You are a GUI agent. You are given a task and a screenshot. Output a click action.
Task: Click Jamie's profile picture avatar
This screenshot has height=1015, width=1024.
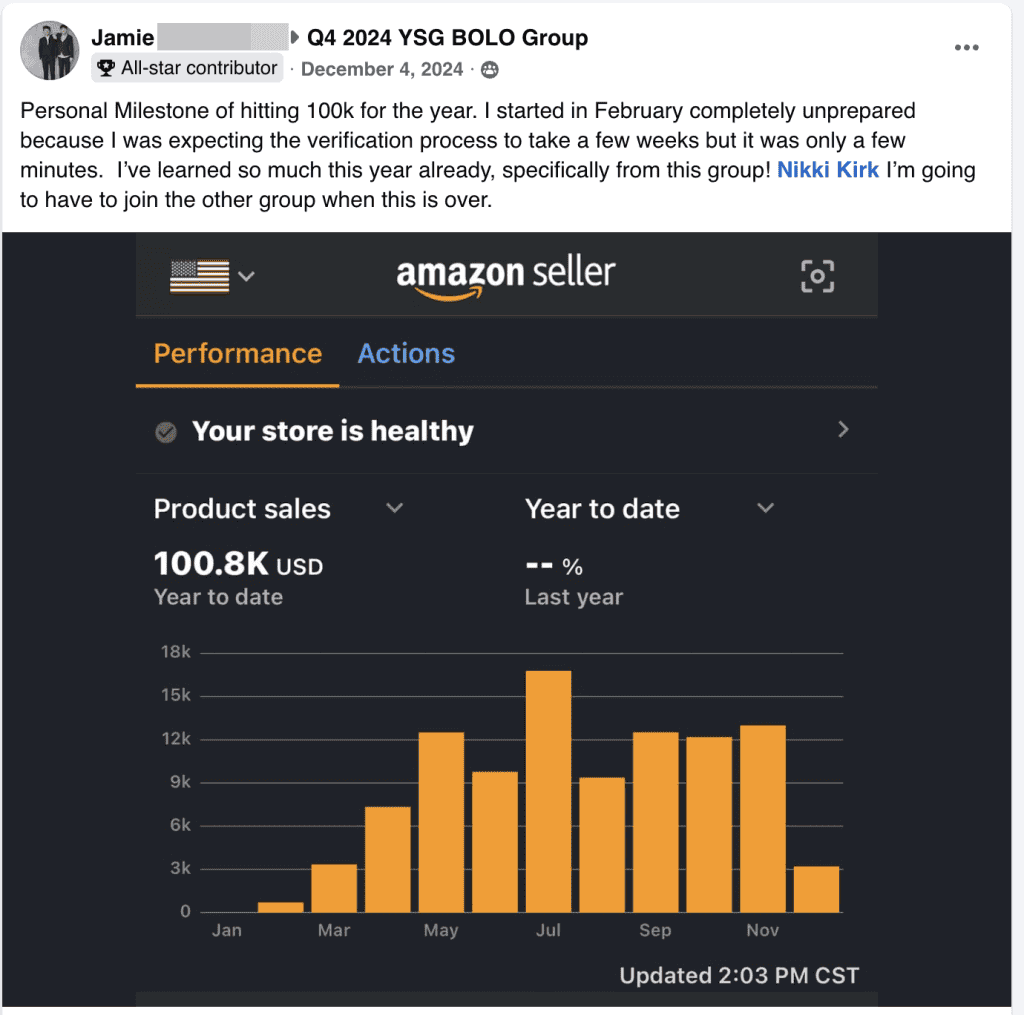click(50, 51)
